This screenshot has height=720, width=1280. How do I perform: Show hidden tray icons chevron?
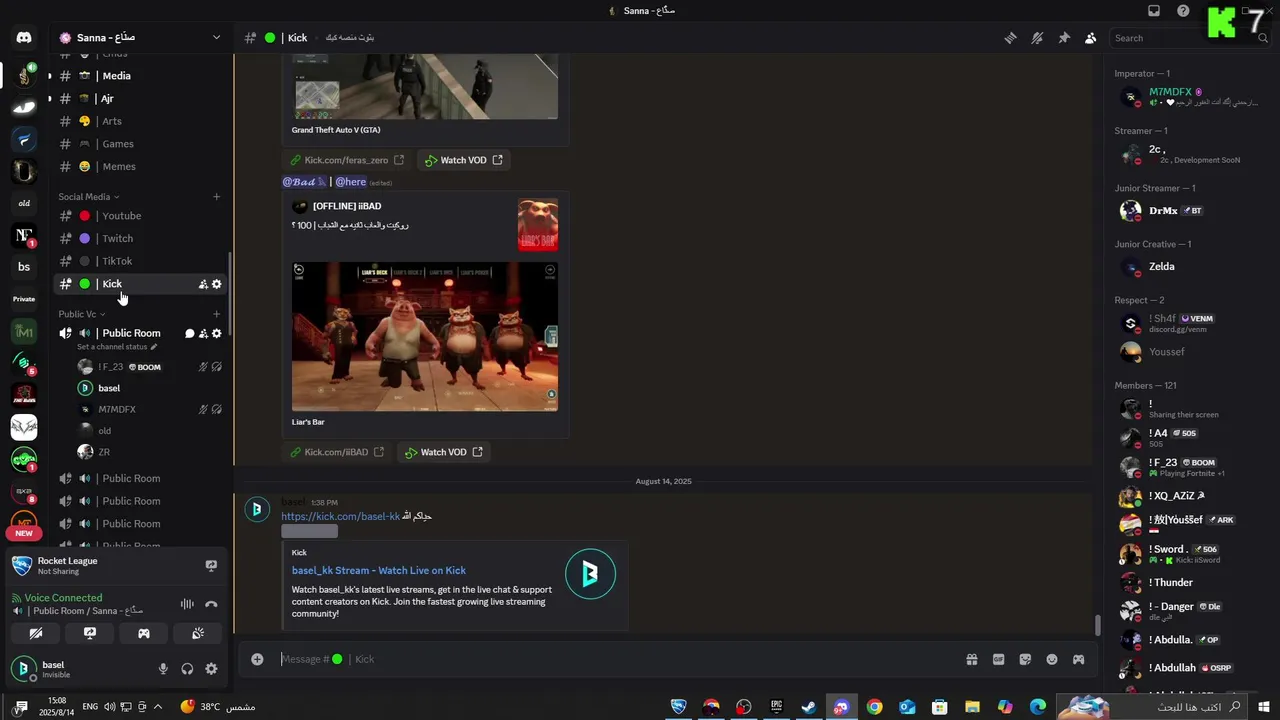coord(158,707)
